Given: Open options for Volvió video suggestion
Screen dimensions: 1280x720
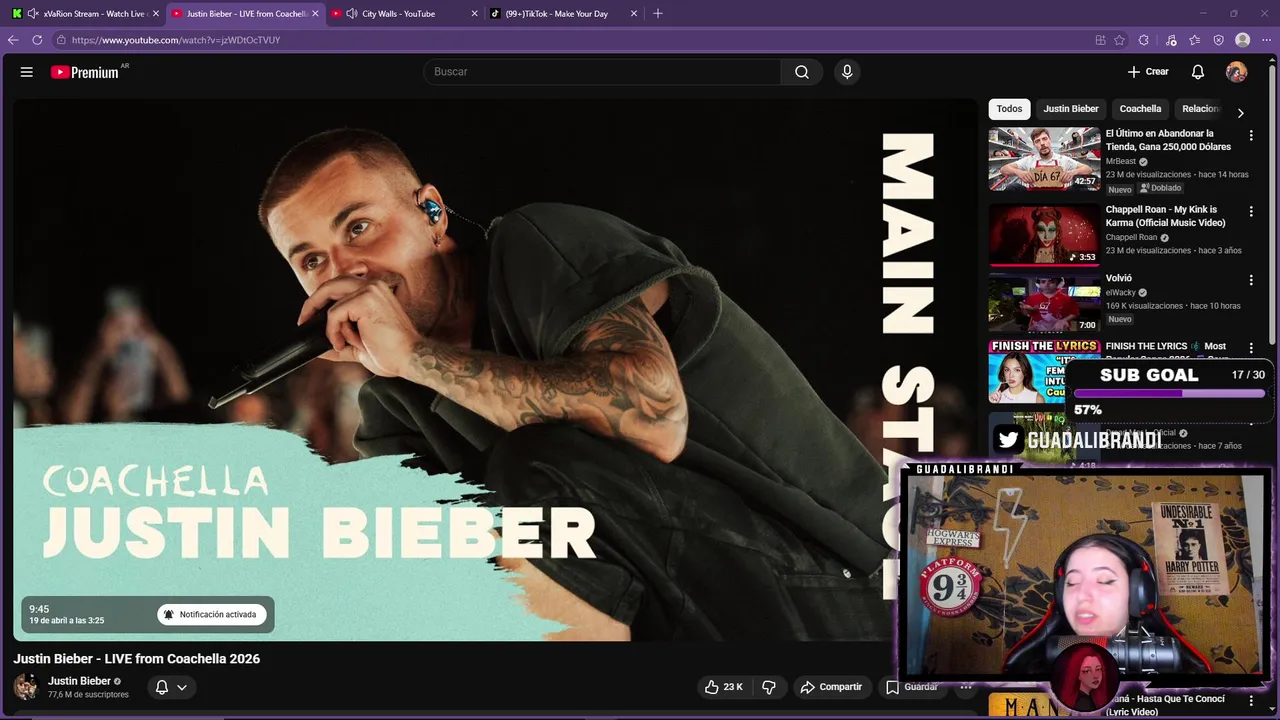Looking at the screenshot, I should click(1250, 281).
